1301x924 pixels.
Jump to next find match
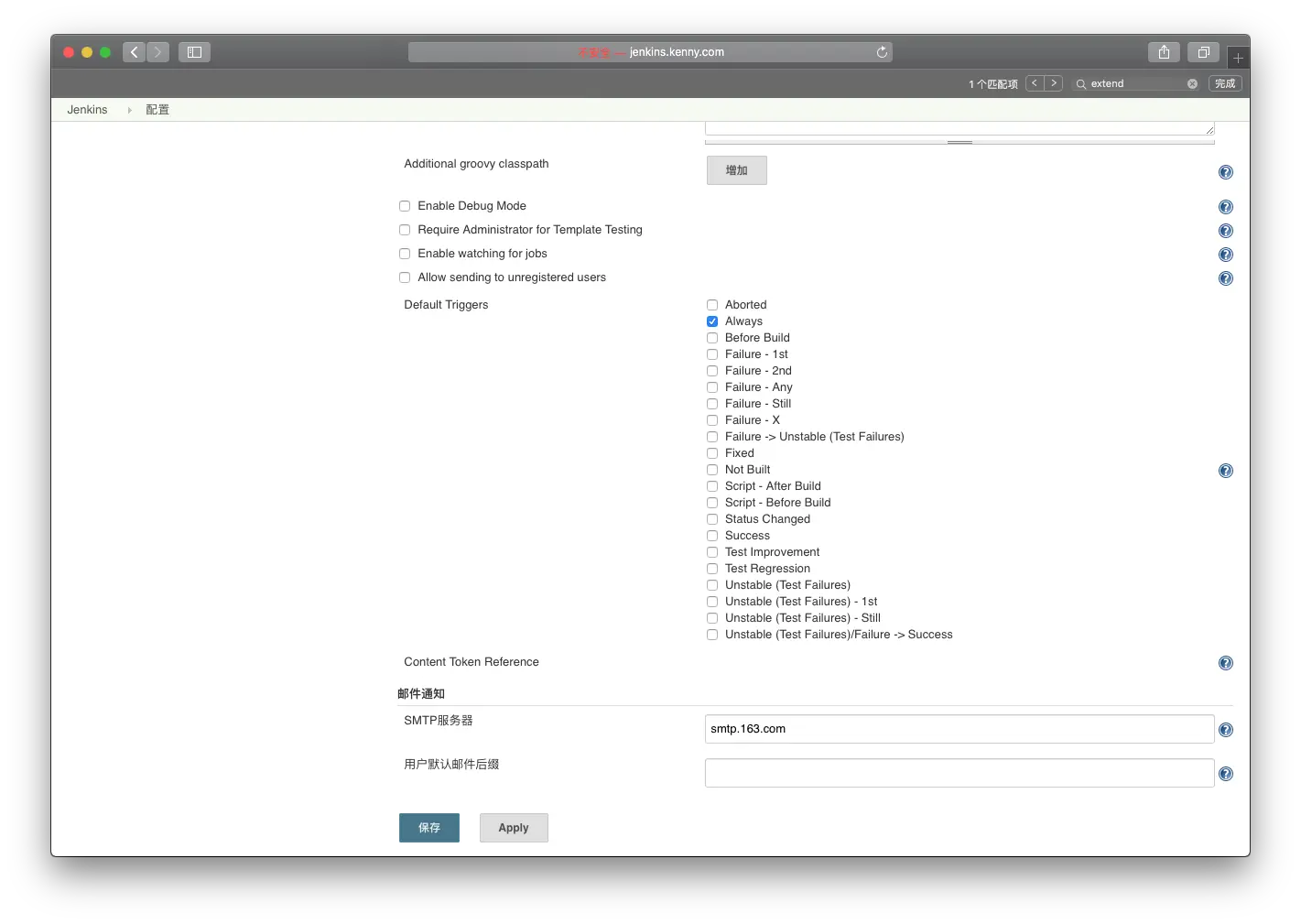pyautogui.click(x=1054, y=83)
